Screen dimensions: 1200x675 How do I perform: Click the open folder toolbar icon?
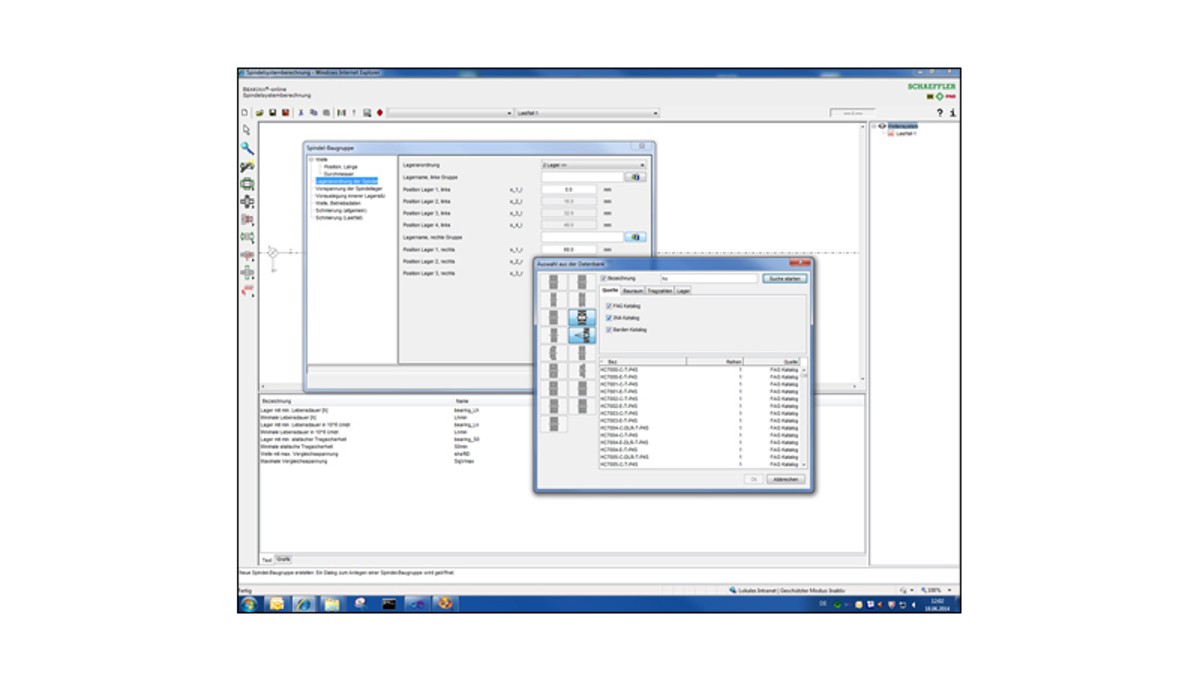pyautogui.click(x=259, y=113)
